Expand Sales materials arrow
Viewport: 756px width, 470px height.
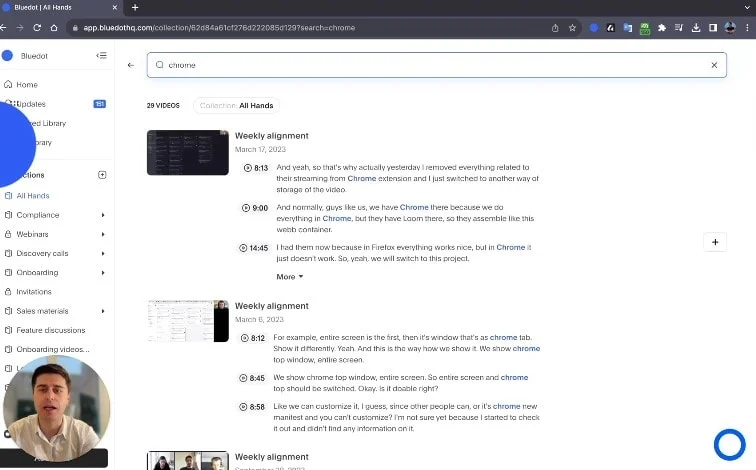(x=103, y=311)
